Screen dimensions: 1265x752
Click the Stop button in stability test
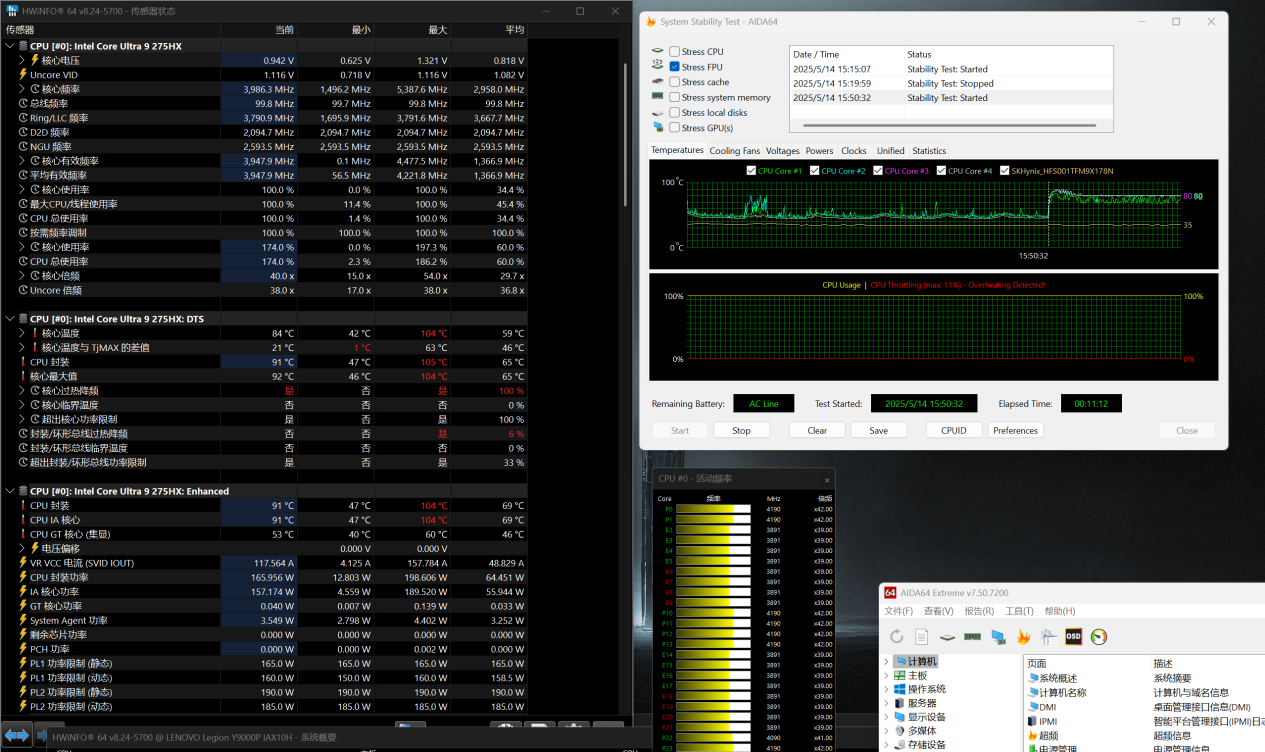click(x=741, y=430)
